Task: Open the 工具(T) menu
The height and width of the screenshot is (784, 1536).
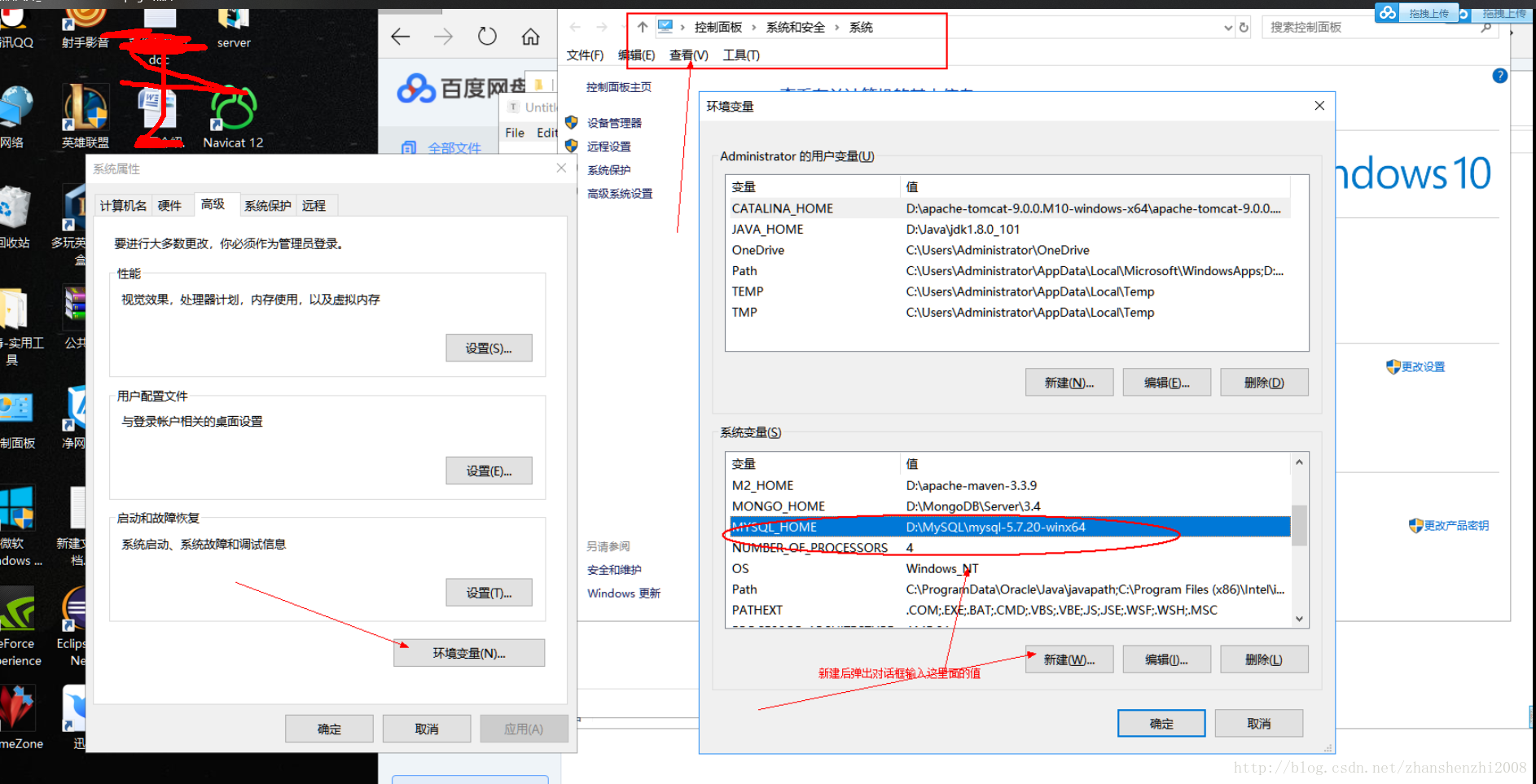Action: [741, 55]
